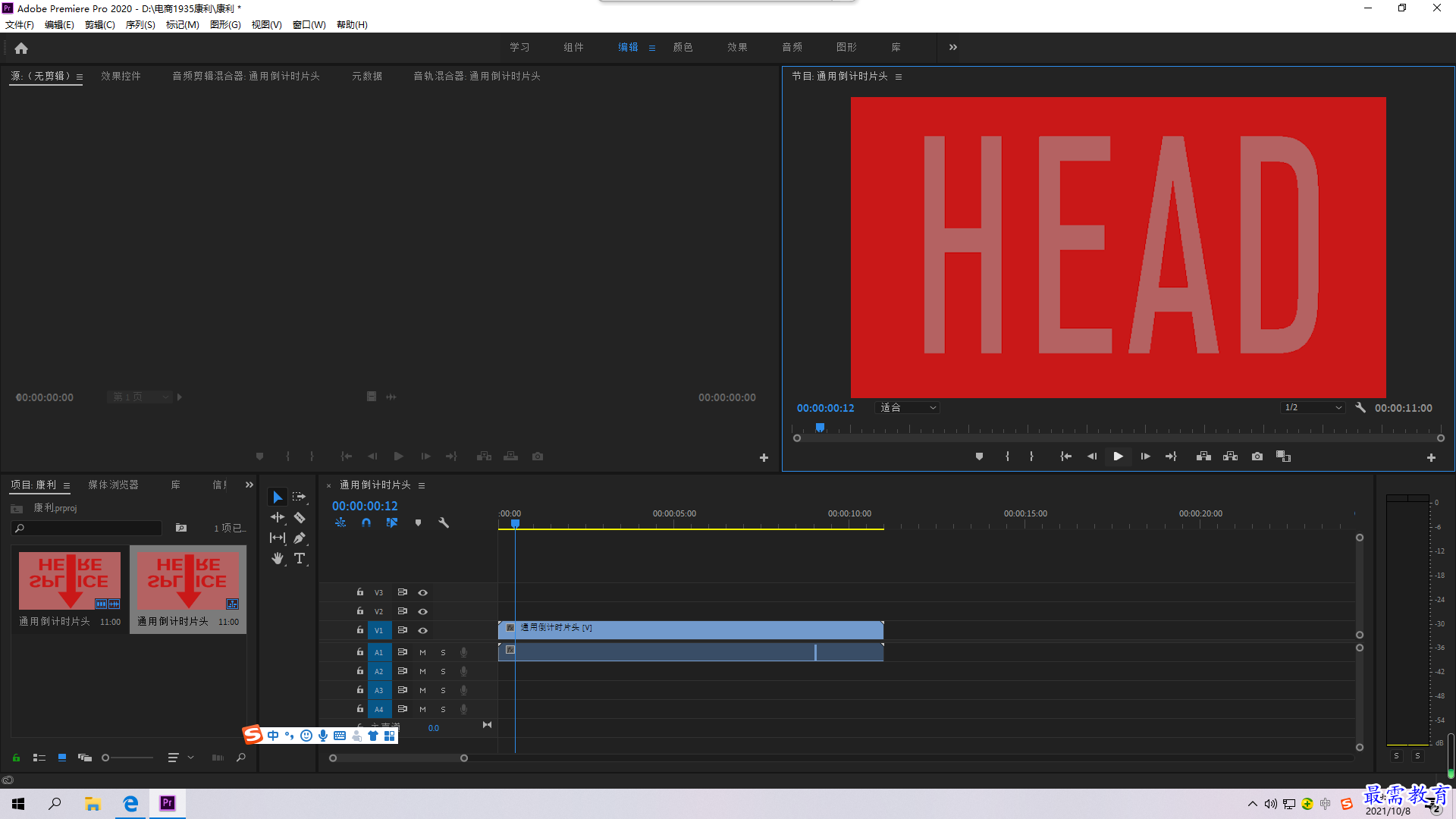1456x819 pixels.
Task: Toggle lock on track V1
Action: point(360,630)
